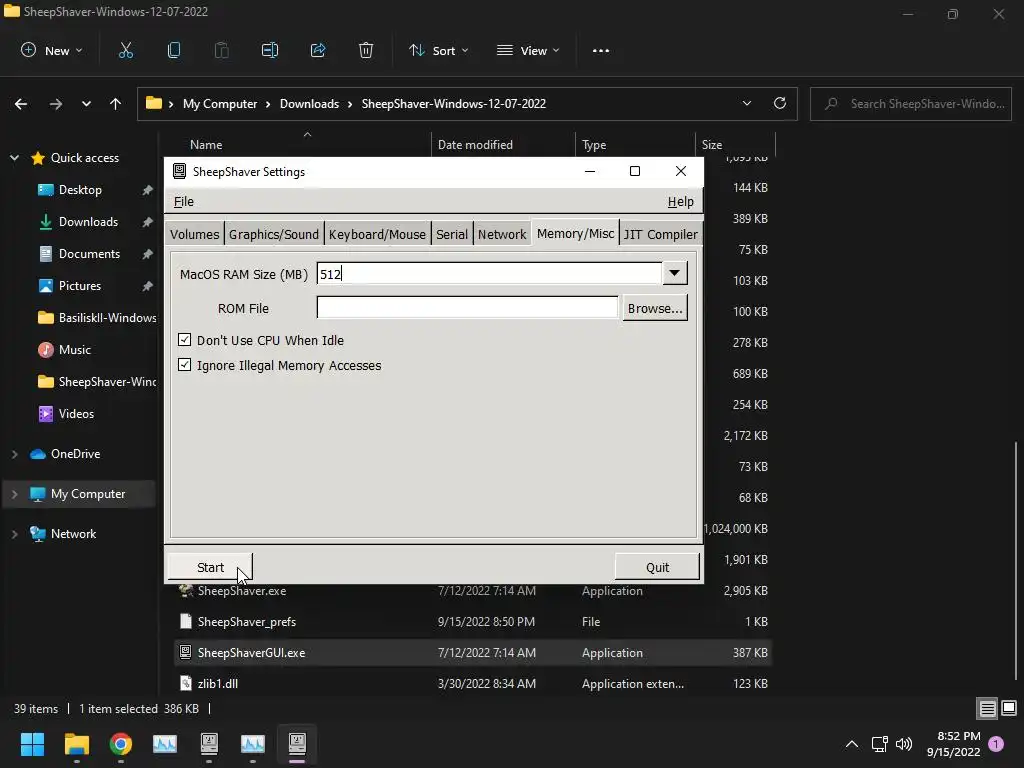The height and width of the screenshot is (768, 1024).
Task: Open the File menu in SheepShaver Settings
Action: pyautogui.click(x=184, y=202)
